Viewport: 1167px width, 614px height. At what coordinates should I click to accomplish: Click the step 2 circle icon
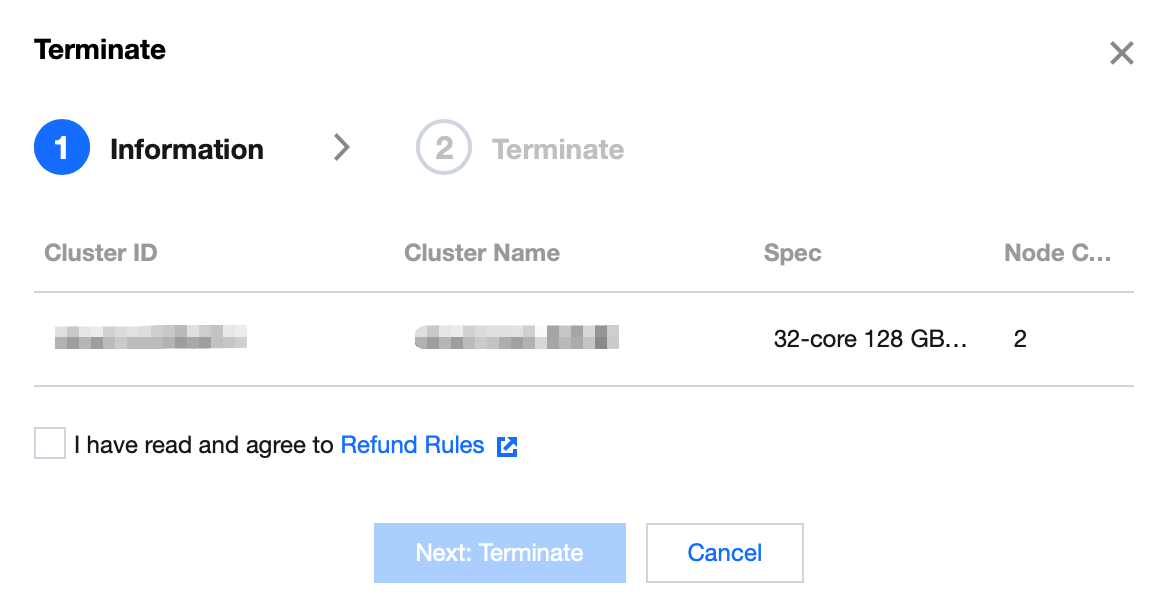443,148
